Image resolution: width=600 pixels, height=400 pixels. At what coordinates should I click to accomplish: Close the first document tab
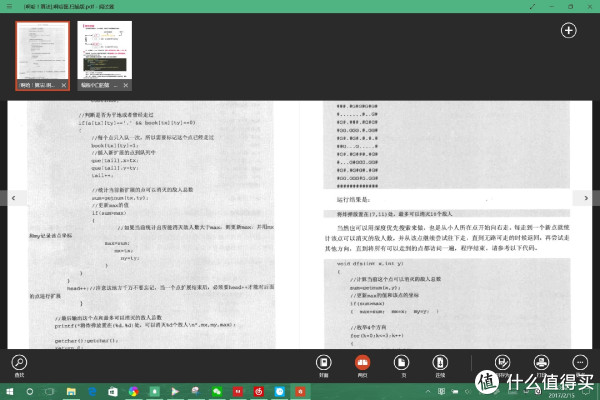pyautogui.click(x=64, y=85)
